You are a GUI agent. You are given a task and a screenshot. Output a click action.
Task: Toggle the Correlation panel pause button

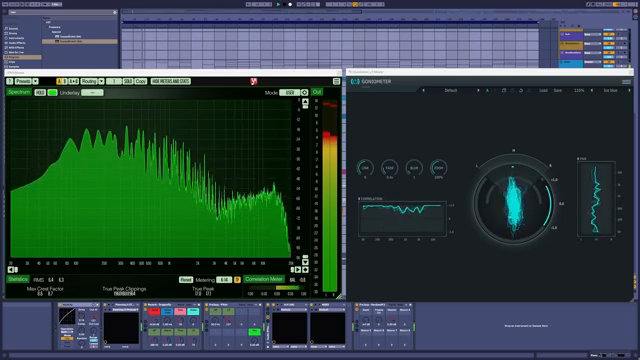(x=359, y=199)
